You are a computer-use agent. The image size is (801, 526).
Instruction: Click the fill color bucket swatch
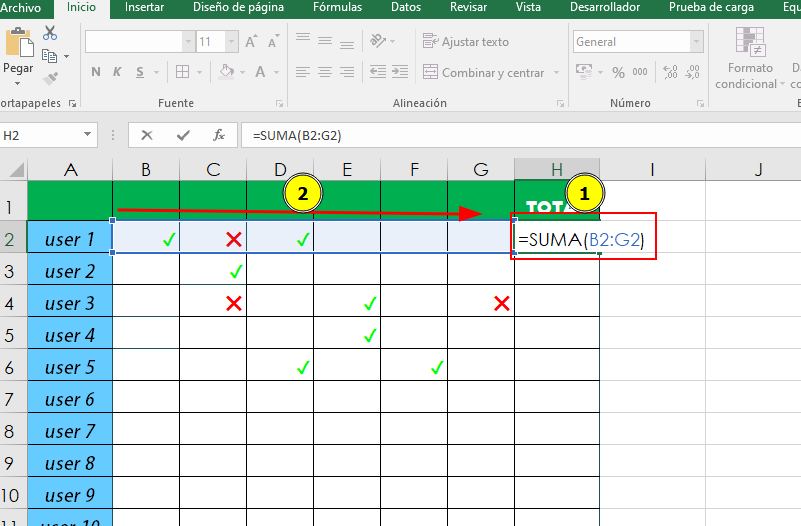tap(227, 72)
